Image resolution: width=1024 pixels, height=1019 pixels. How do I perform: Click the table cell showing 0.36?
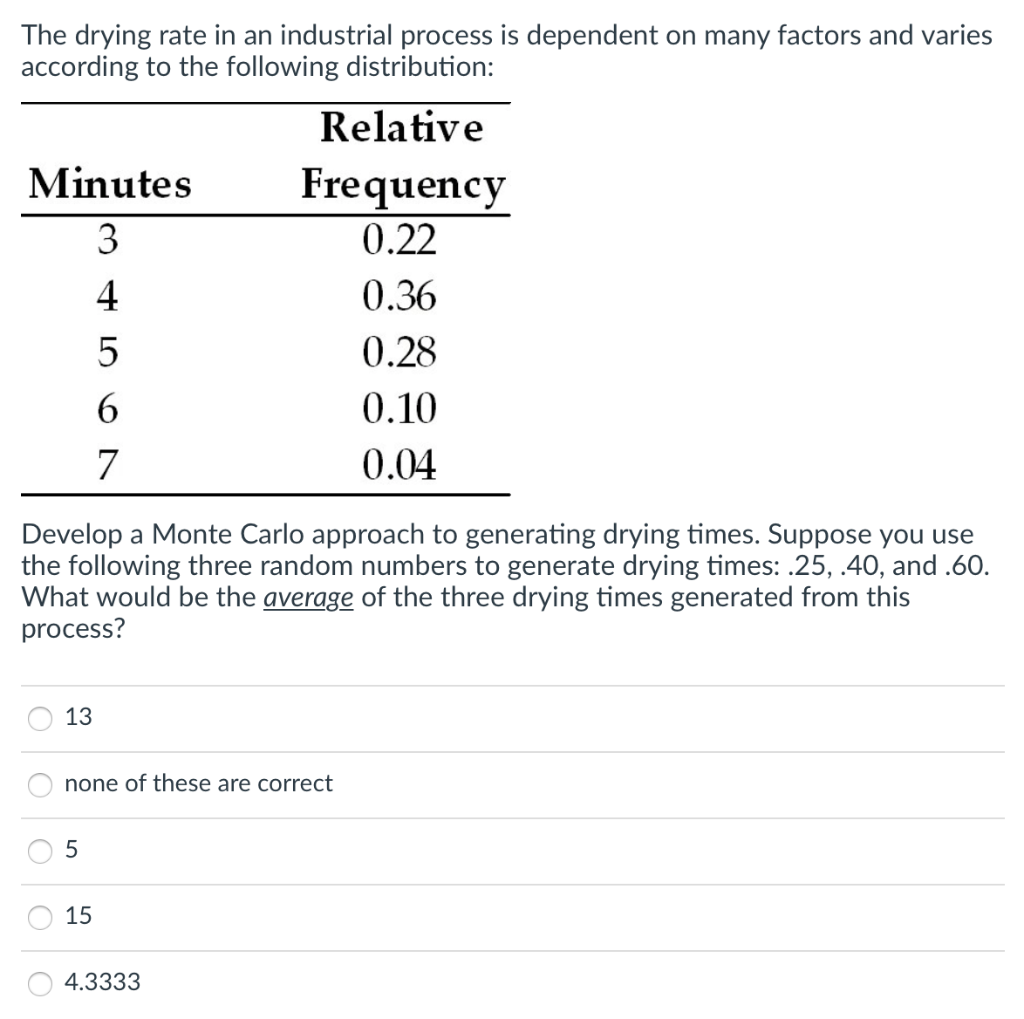tap(402, 294)
